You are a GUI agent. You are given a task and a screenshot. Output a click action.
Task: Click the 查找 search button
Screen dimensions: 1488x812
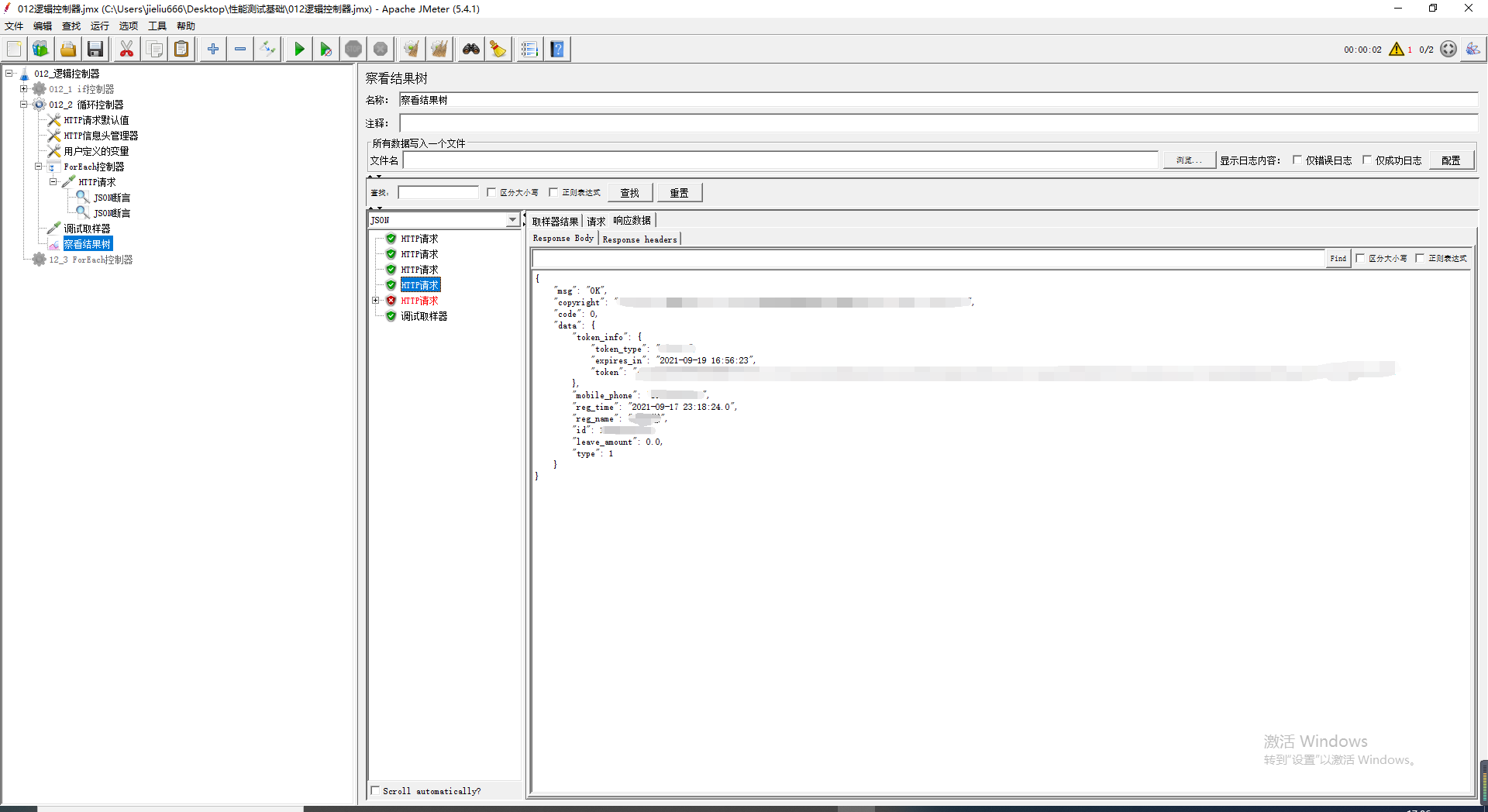630,193
